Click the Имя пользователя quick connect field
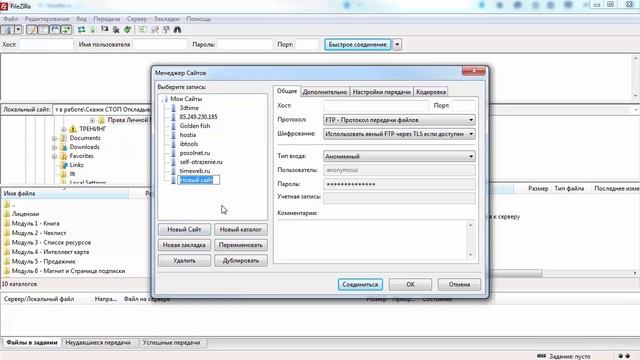Screen dimensions: 640x360 [x=160, y=44]
